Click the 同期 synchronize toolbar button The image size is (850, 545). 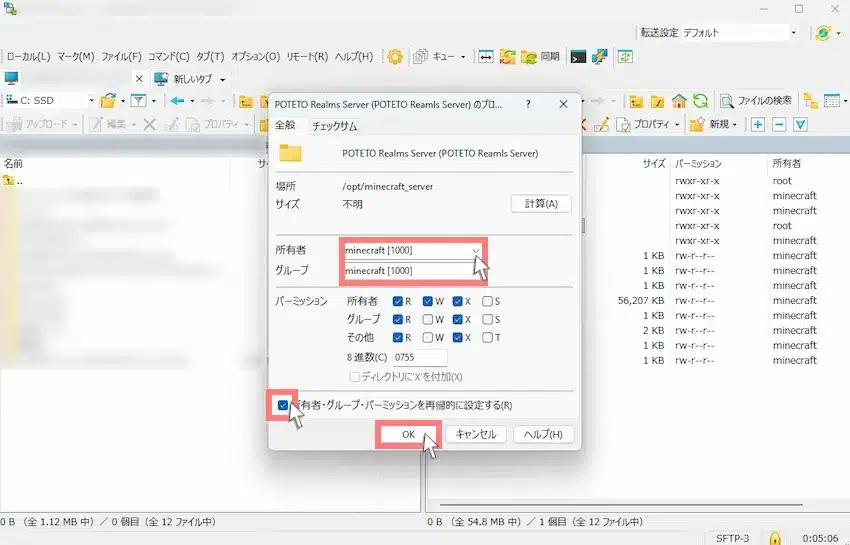540,57
